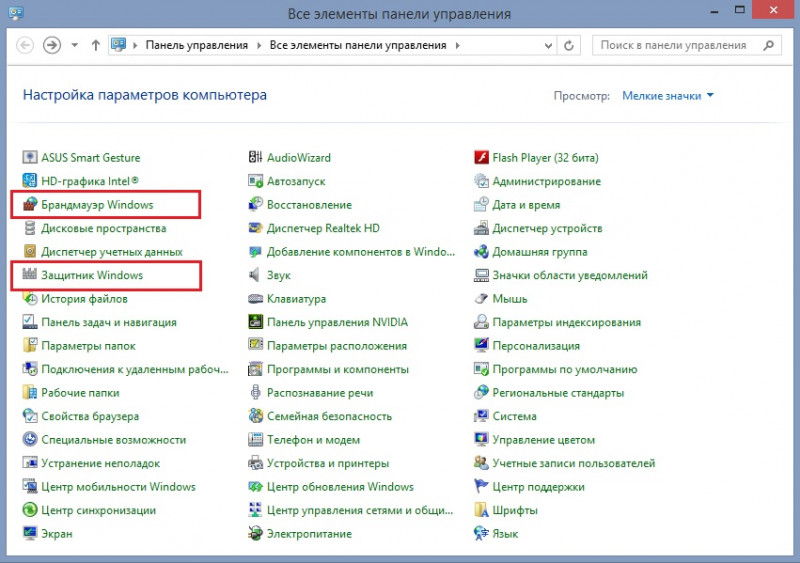Open Персонализация link
Image resolution: width=800 pixels, height=563 pixels.
click(536, 346)
